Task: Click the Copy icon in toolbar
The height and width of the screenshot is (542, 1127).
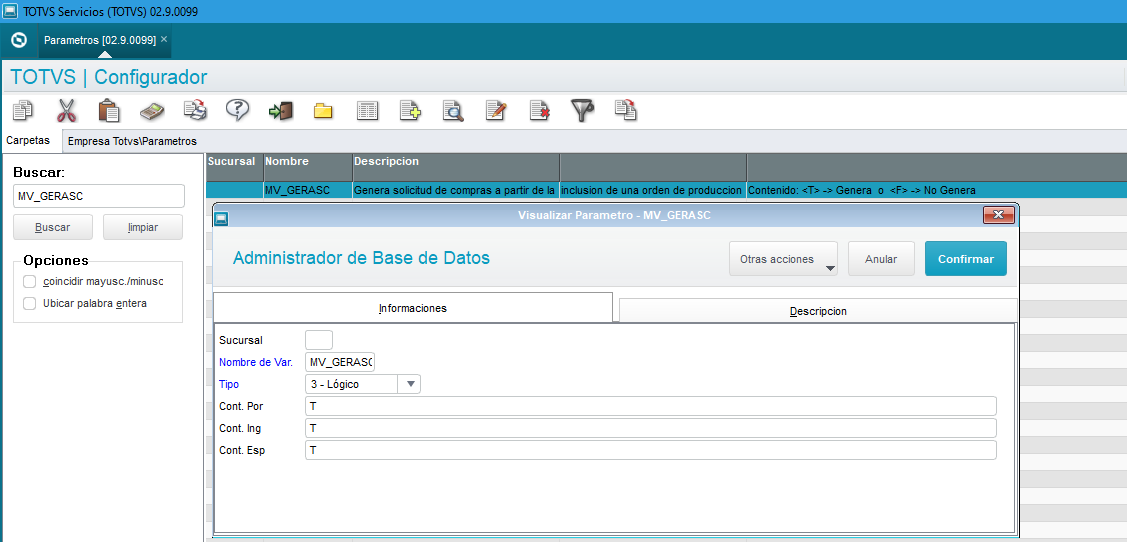Action: click(23, 111)
